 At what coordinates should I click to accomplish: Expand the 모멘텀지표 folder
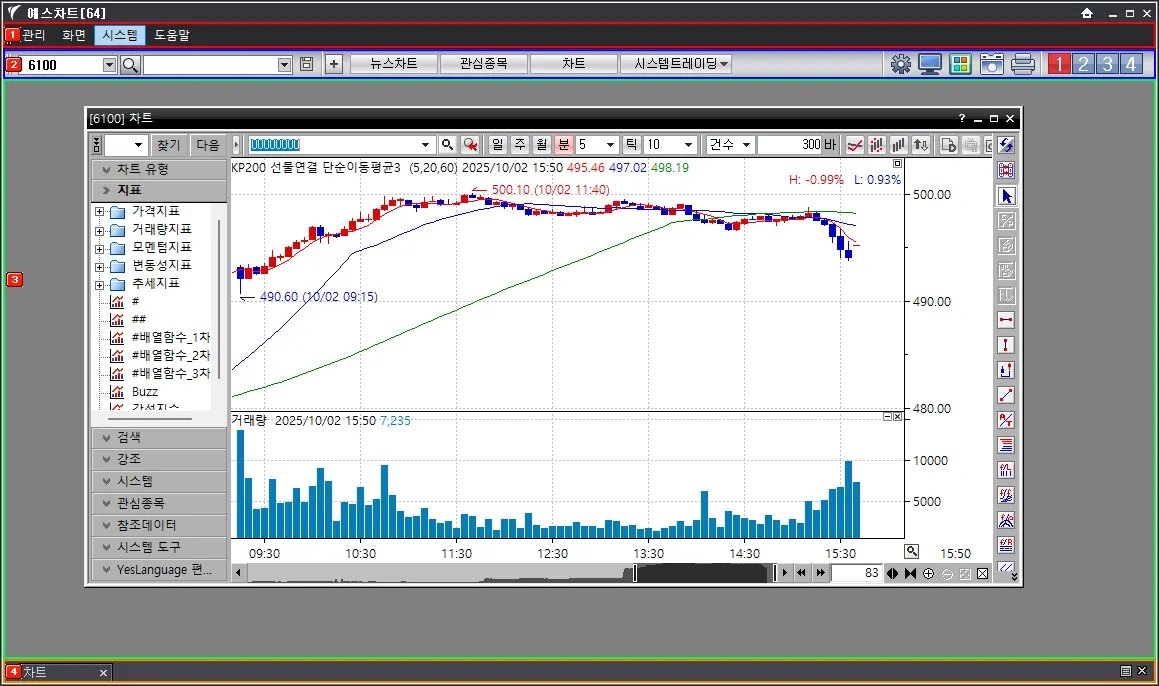click(x=100, y=248)
